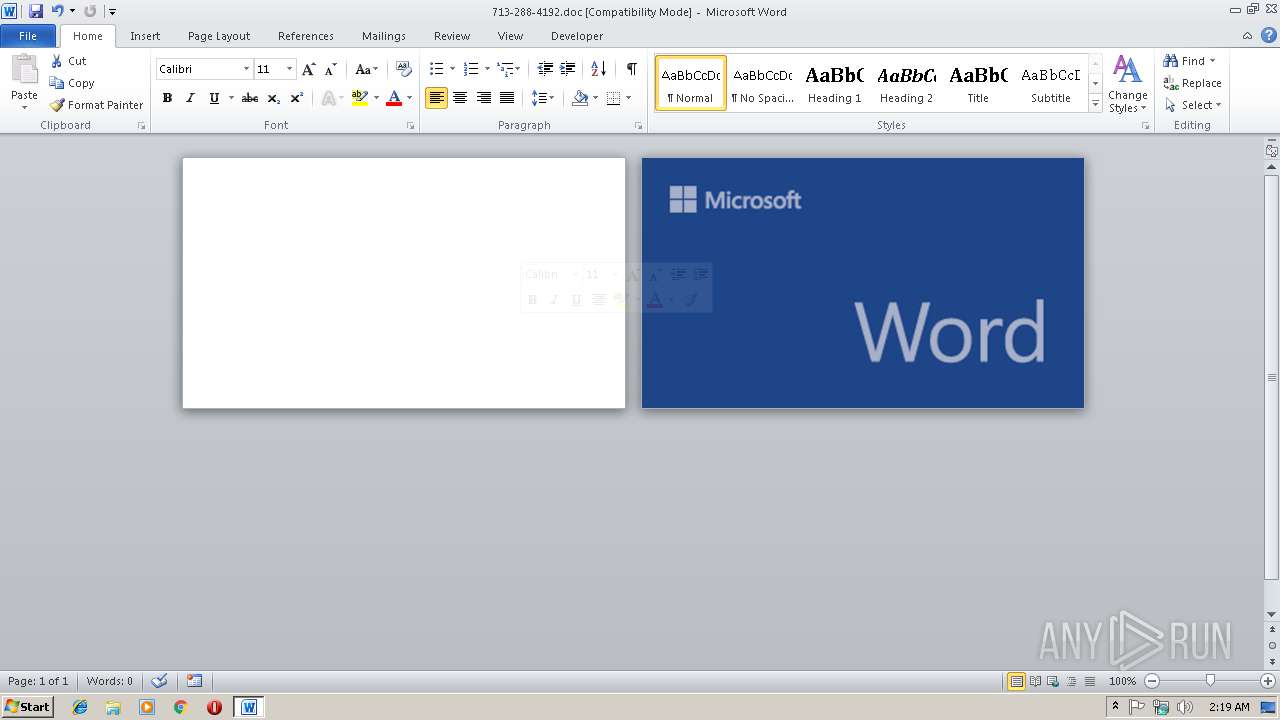This screenshot has width=1280, height=720.
Task: Click Replace in Editing group
Action: (1193, 83)
